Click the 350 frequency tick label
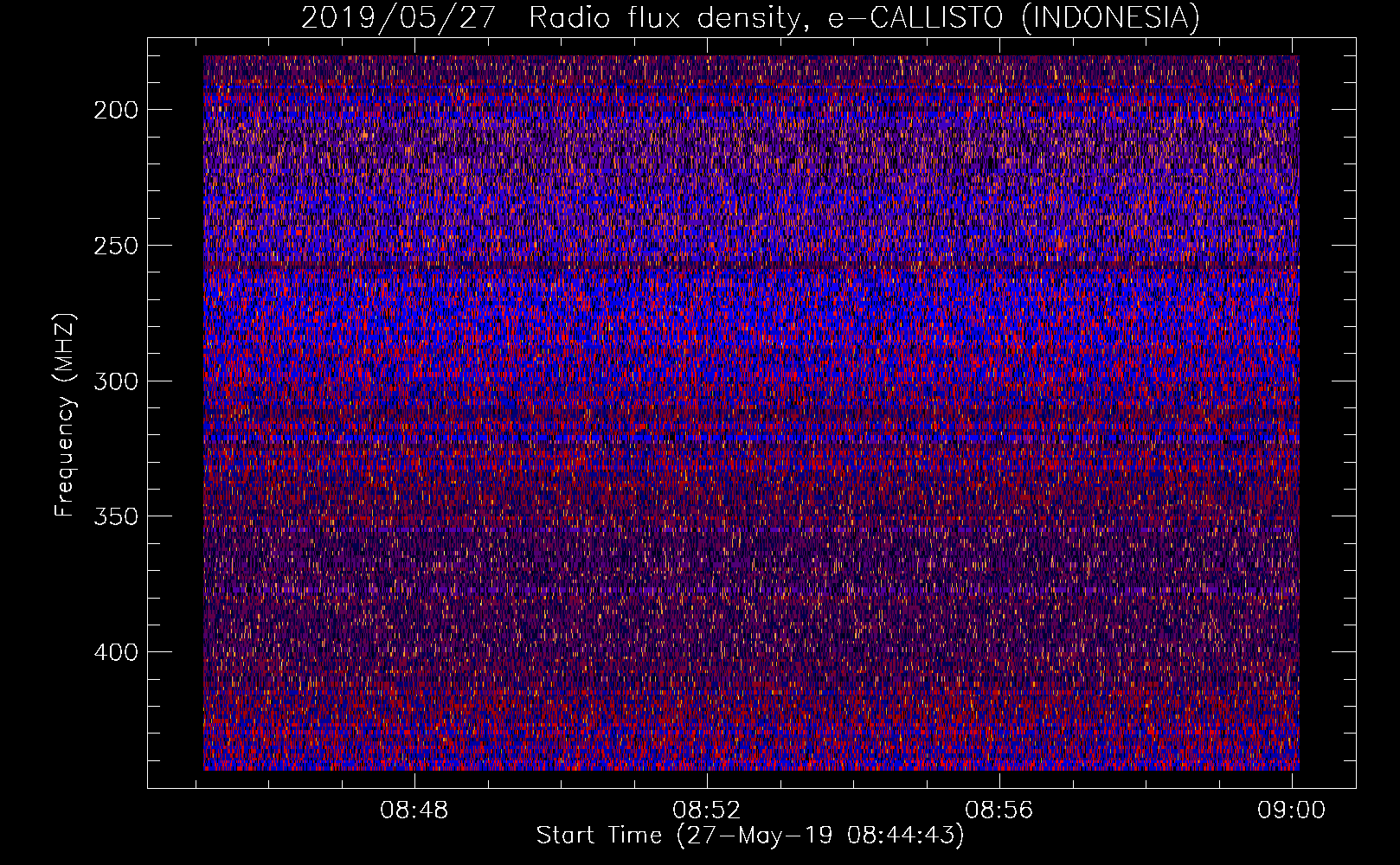The image size is (1400, 865). [115, 516]
